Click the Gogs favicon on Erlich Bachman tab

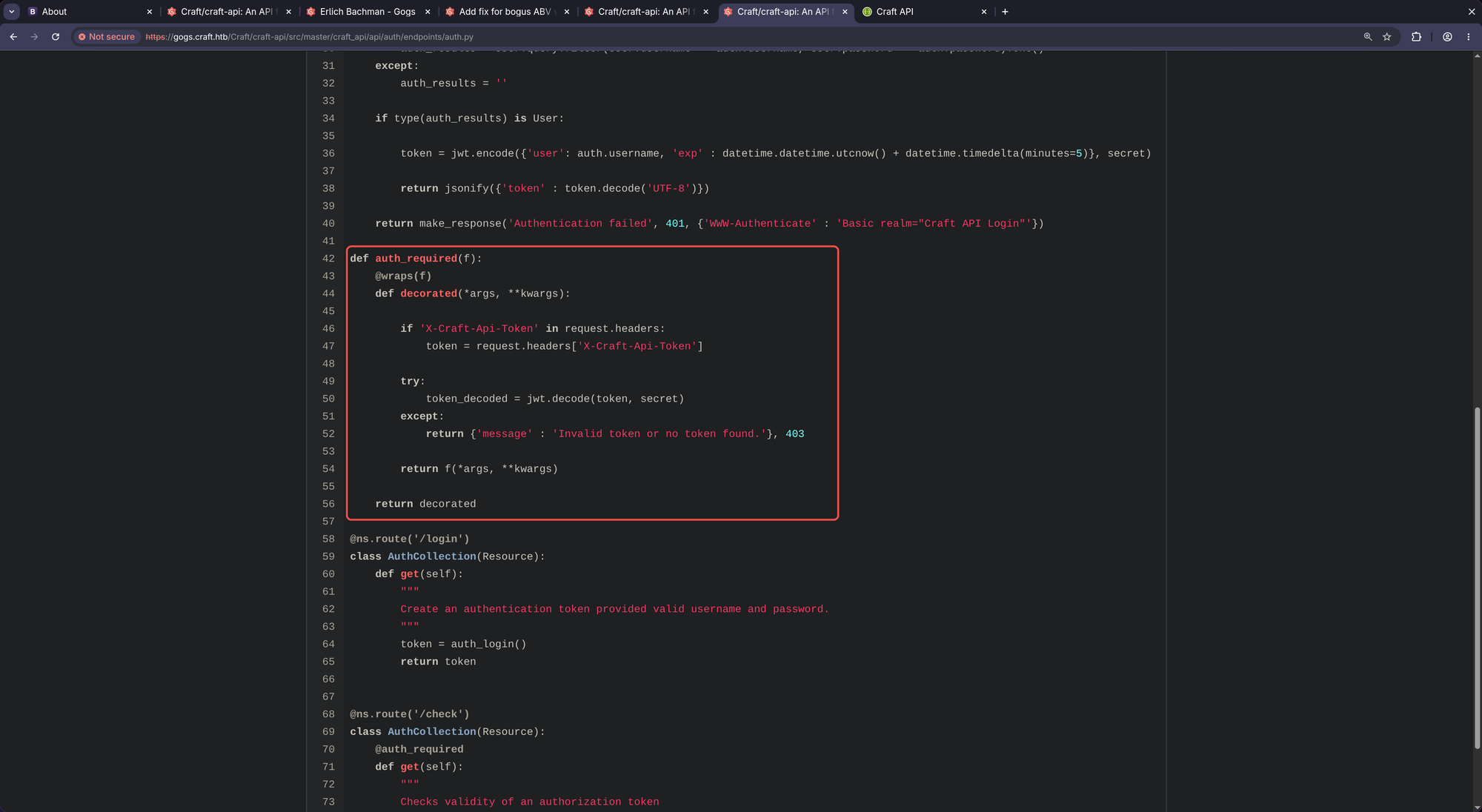[311, 12]
